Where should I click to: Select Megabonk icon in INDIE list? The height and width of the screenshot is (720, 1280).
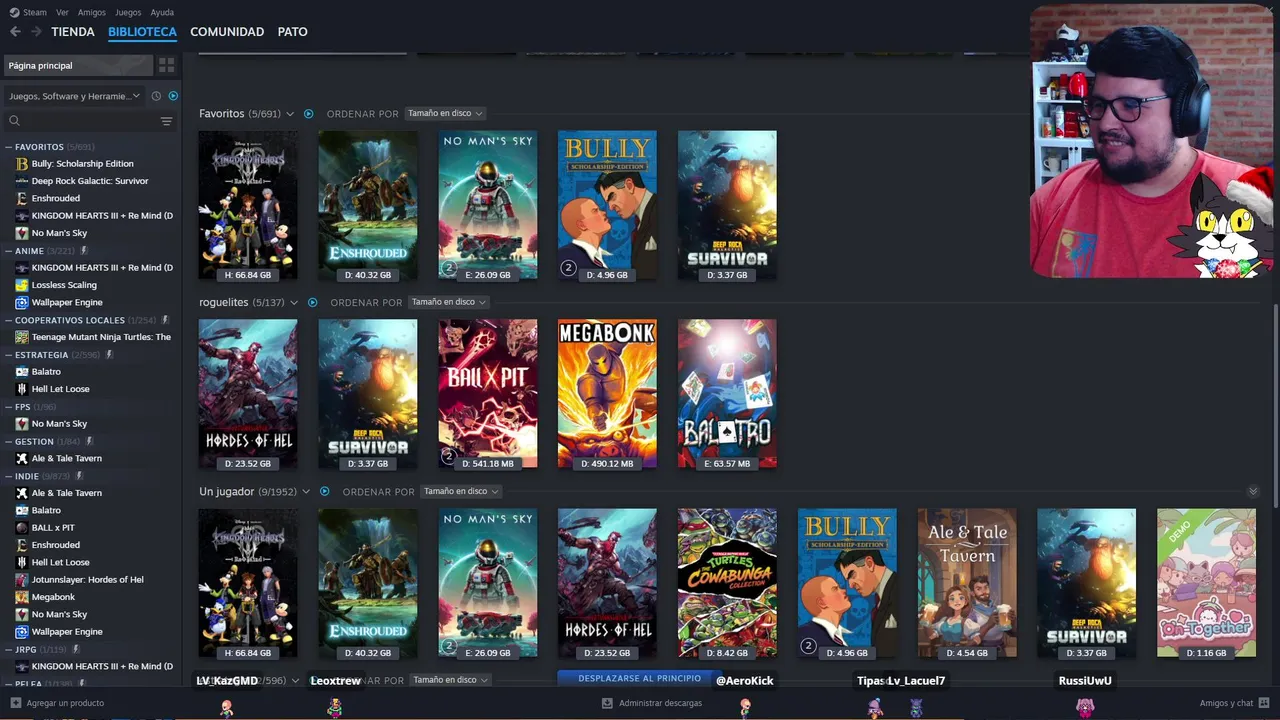[22, 597]
